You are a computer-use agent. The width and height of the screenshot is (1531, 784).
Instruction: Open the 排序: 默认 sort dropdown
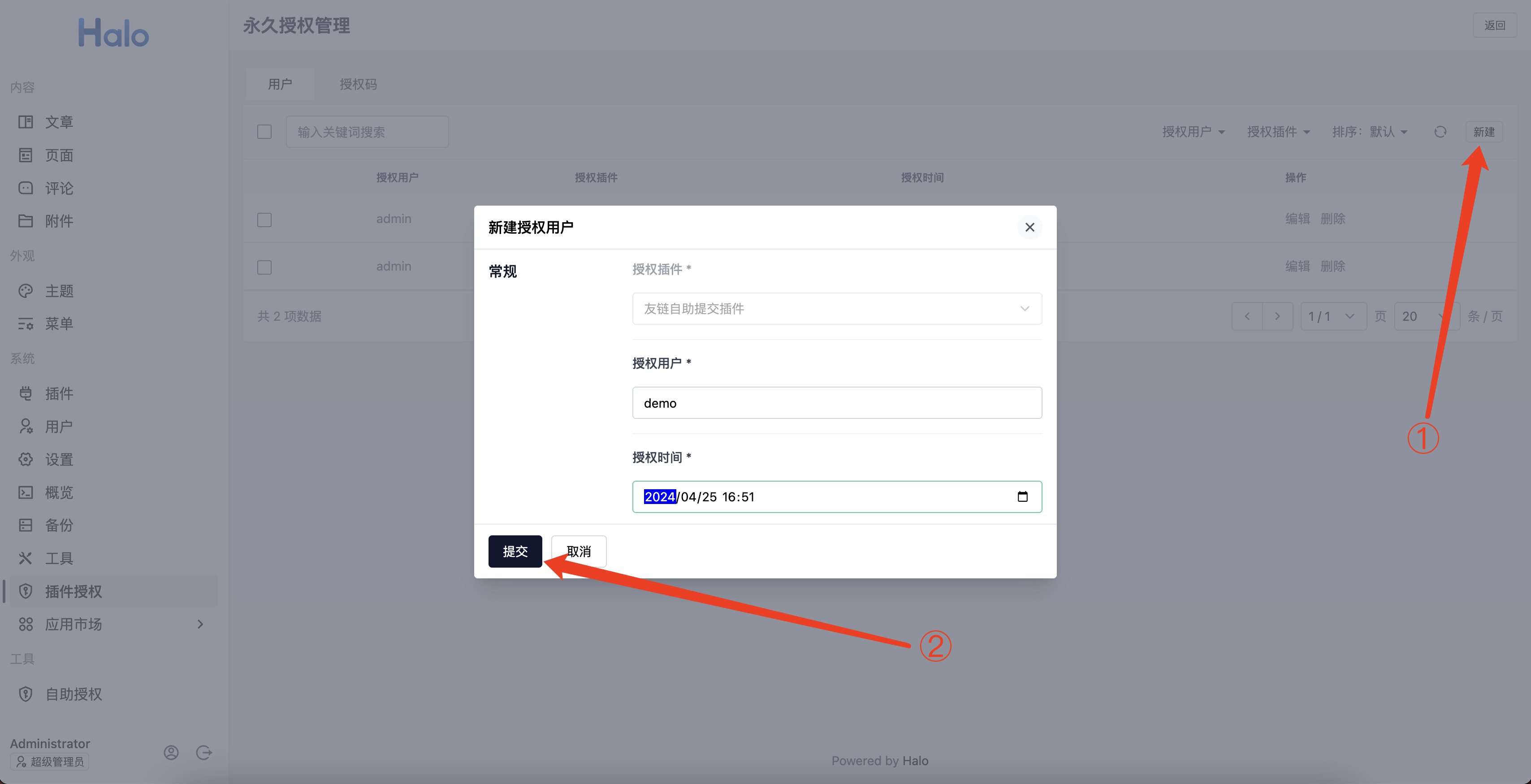point(1370,132)
